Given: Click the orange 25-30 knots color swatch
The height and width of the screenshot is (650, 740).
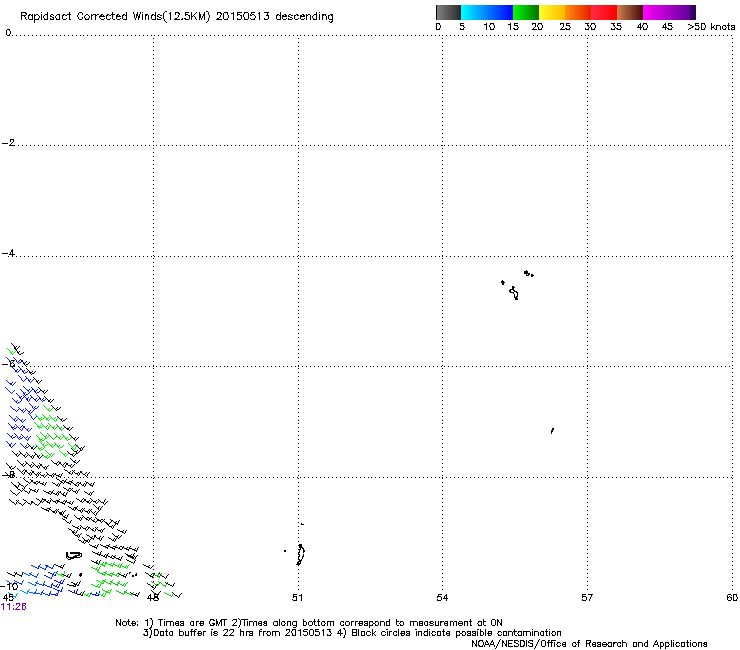Looking at the screenshot, I should [578, 12].
